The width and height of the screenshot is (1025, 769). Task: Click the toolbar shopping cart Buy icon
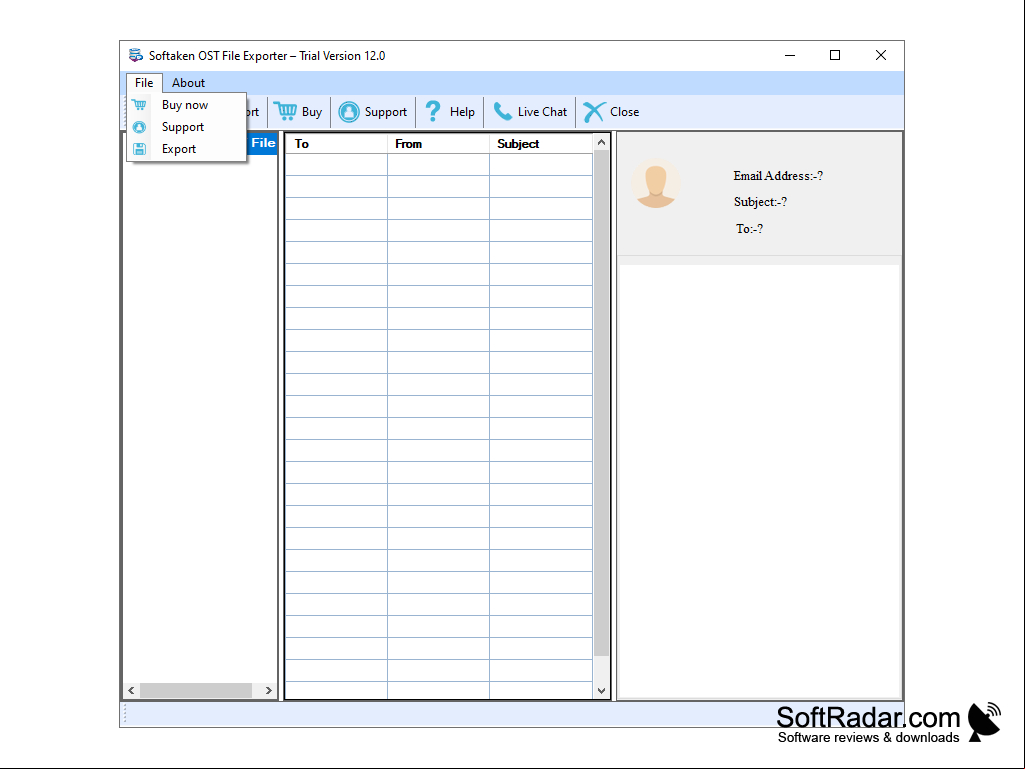[x=285, y=112]
